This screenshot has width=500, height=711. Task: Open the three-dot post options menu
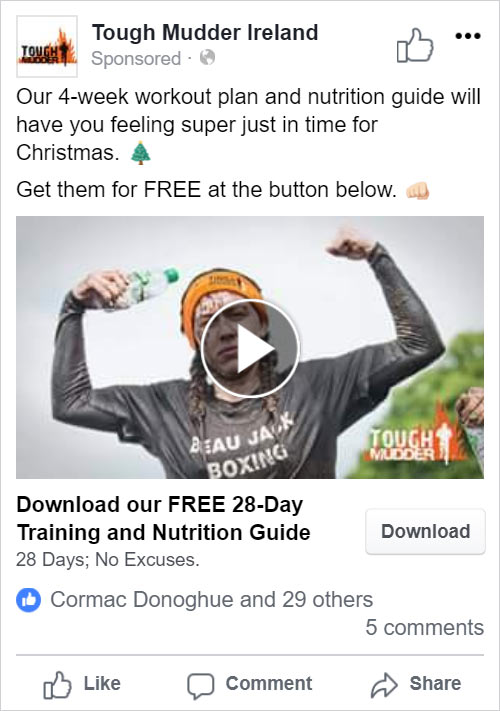(468, 36)
